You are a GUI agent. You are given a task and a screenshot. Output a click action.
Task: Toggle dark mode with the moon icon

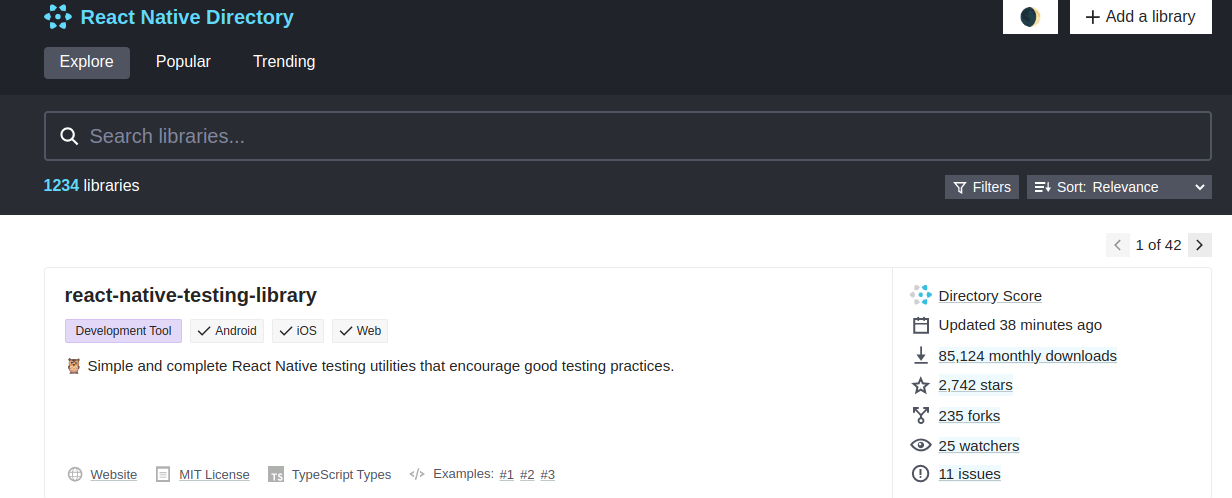point(1030,17)
